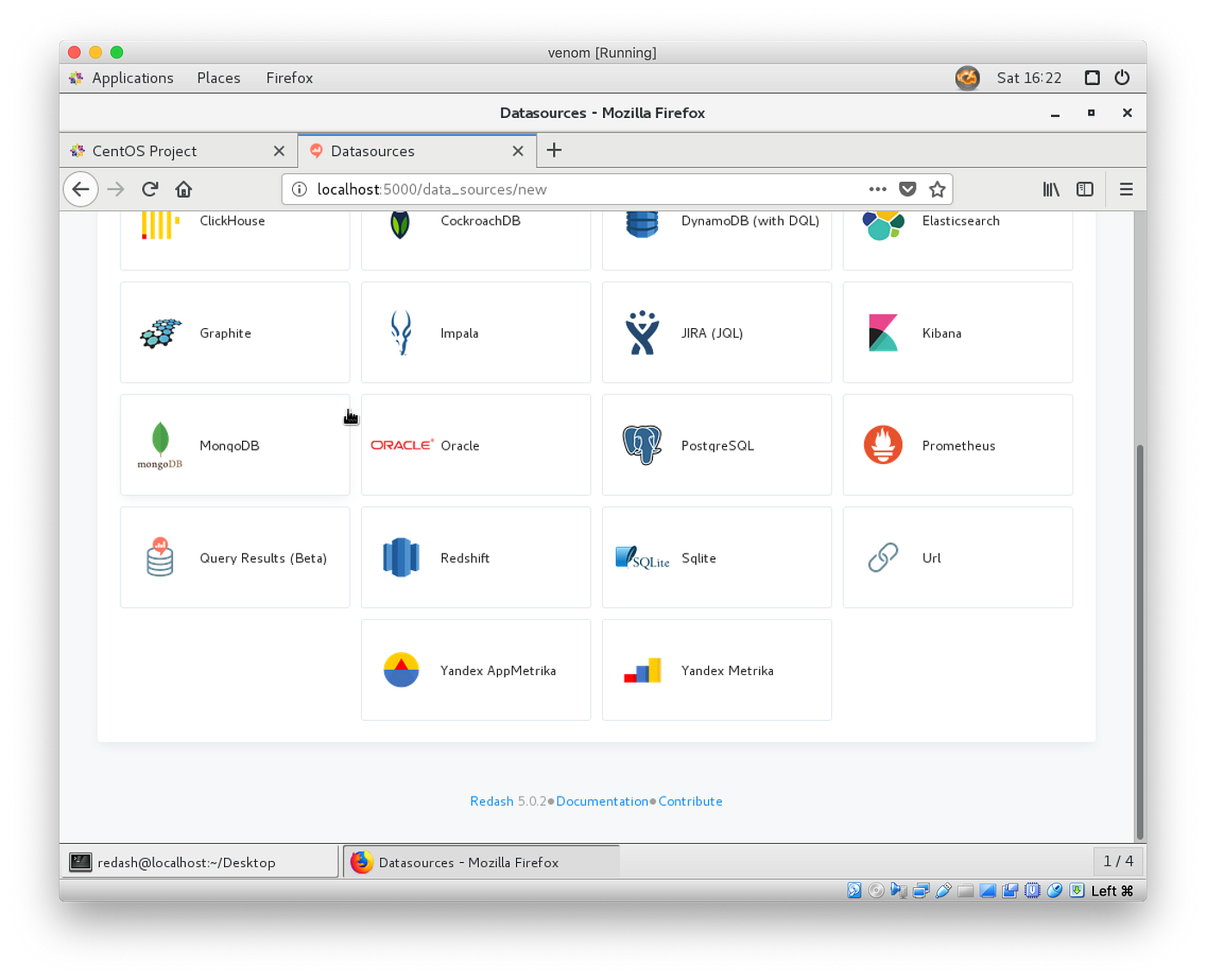
Task: Open the Firefox menu in top bar
Action: point(289,78)
